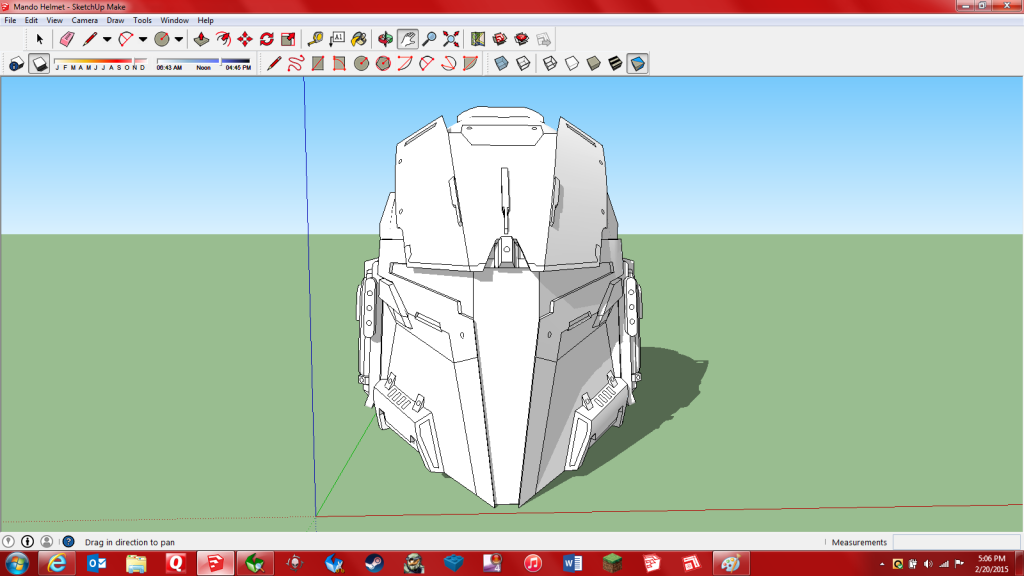Select the Arc tool in top toolbar
Screen dimensions: 1024x576
(x=125, y=39)
